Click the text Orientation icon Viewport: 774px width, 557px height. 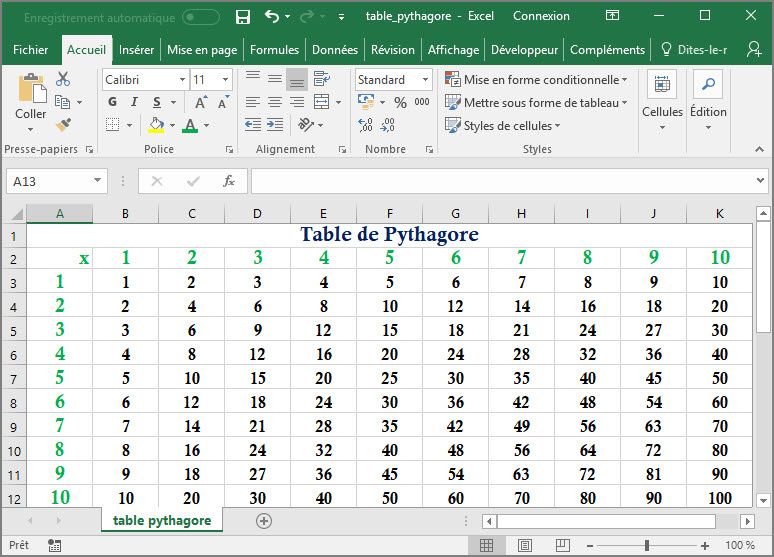(306, 124)
